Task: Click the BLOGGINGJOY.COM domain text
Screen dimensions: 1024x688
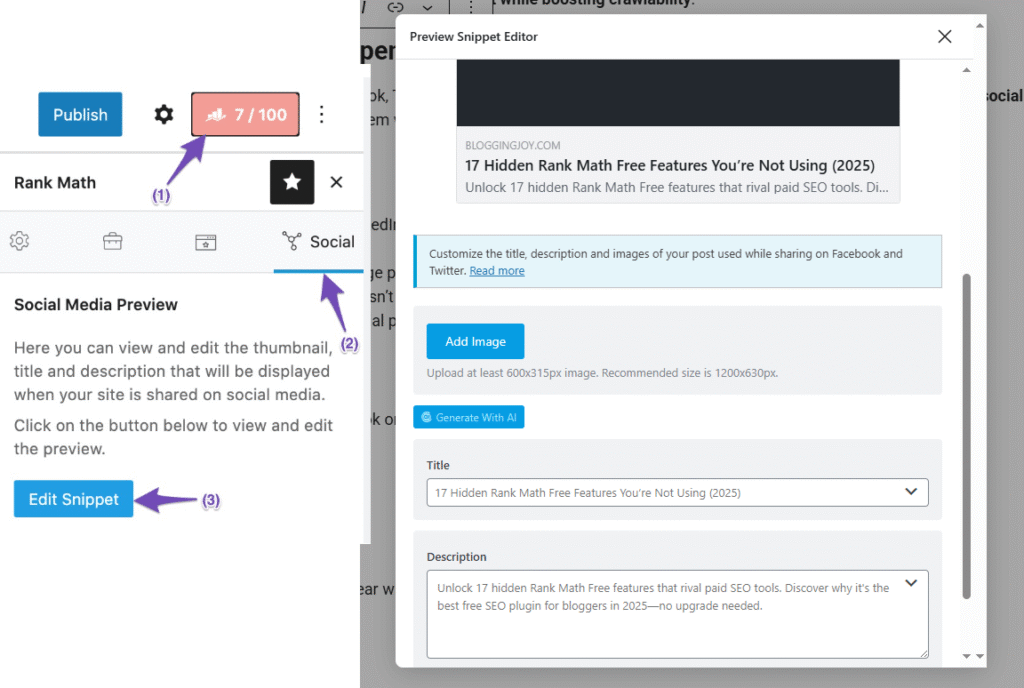Action: (x=513, y=146)
